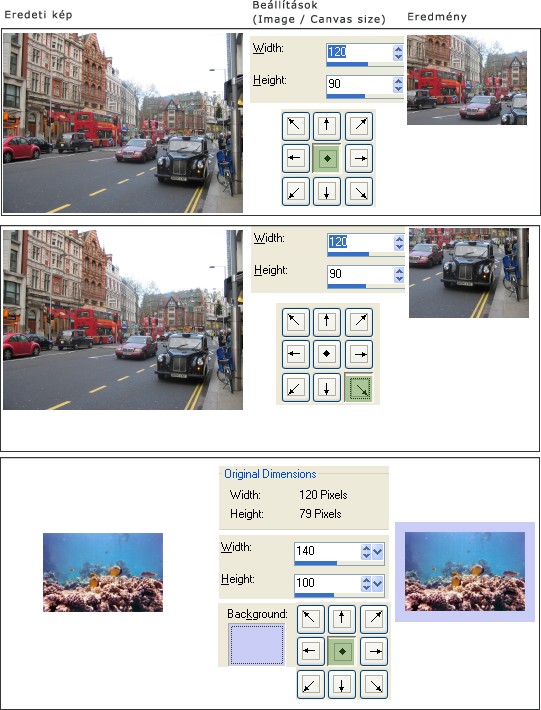Click the "Eredeti kép" heading
The width and height of the screenshot is (541, 710).
[x=38, y=14]
